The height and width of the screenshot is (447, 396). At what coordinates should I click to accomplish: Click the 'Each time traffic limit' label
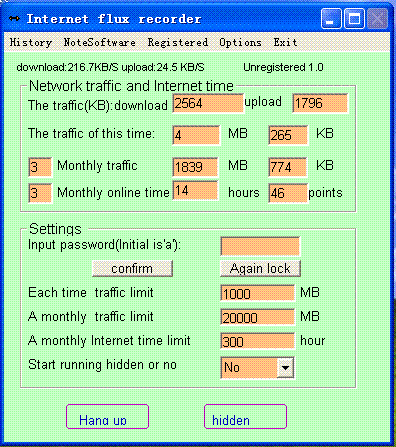point(91,293)
